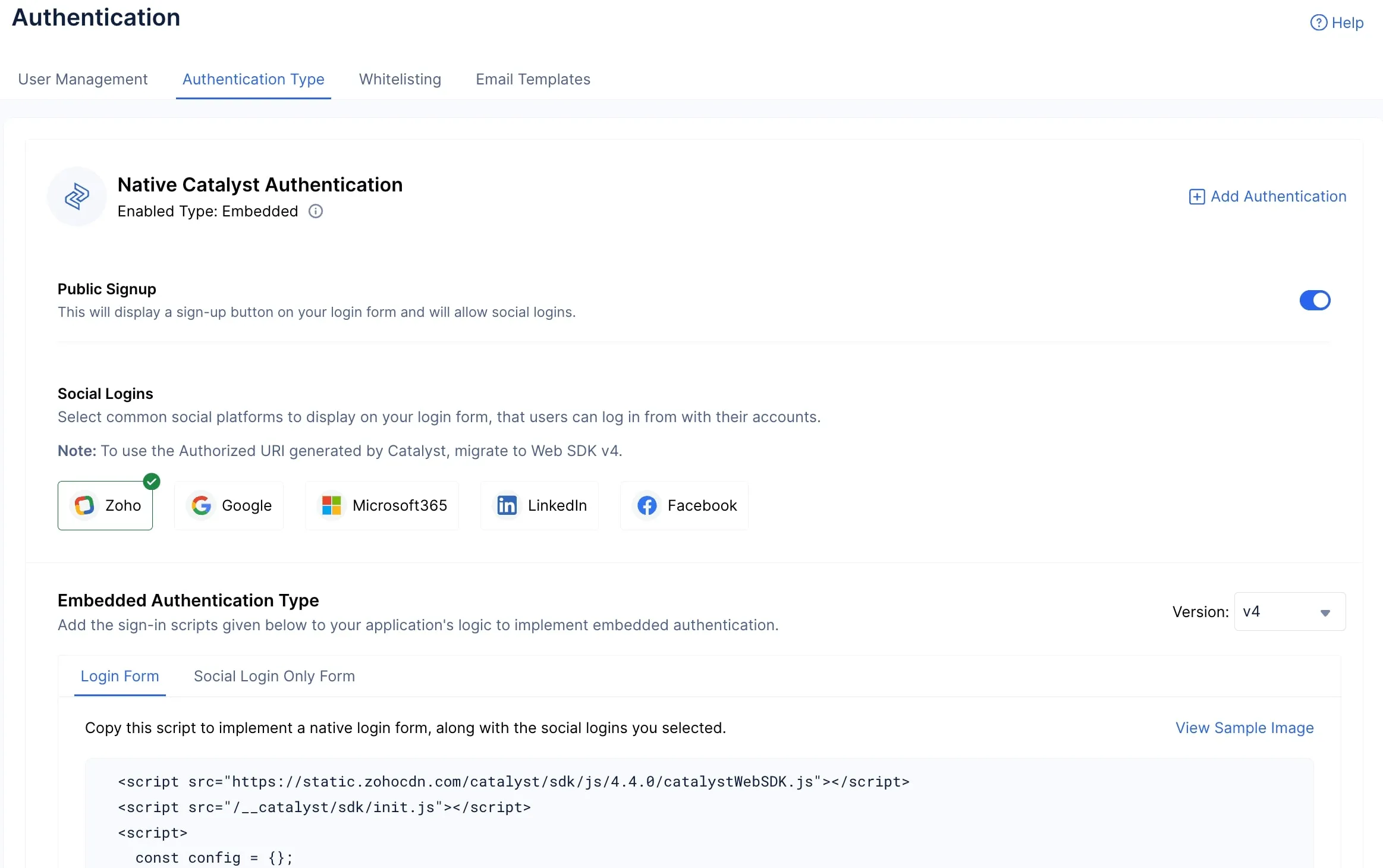Deselect the Zoho social login option
The width and height of the screenshot is (1383, 868).
point(106,506)
